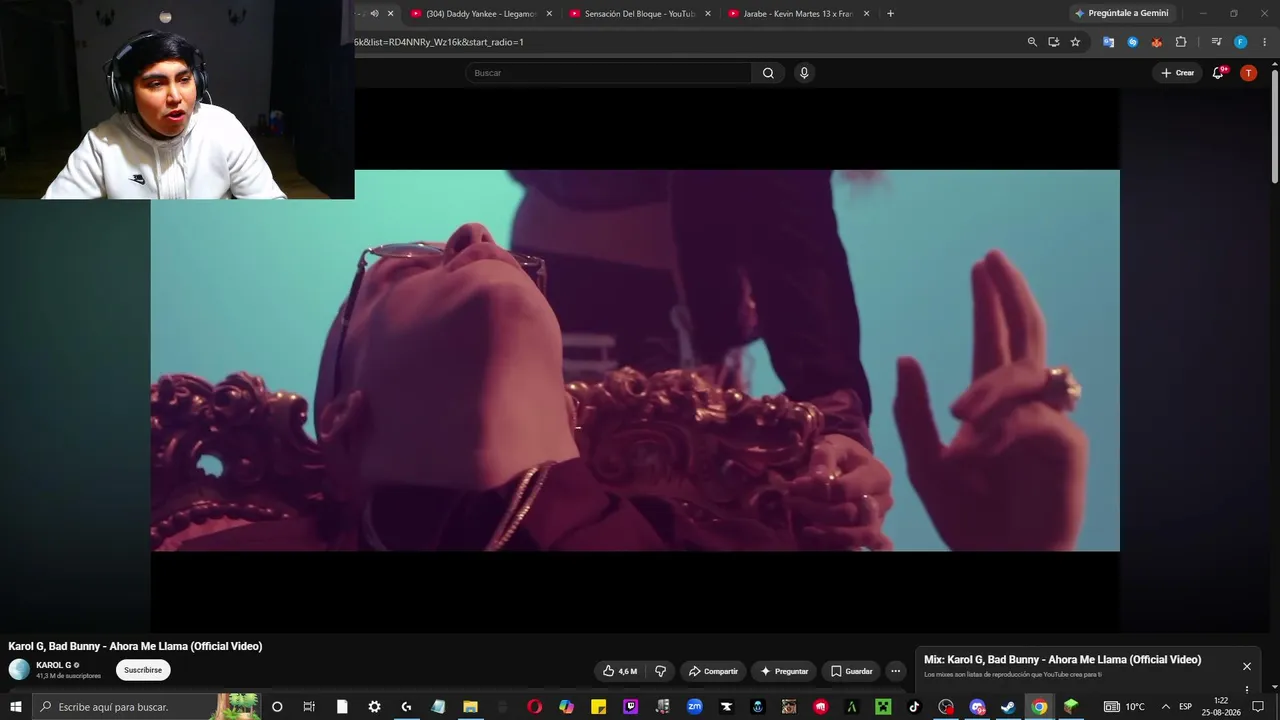The width and height of the screenshot is (1280, 720).
Task: Click the install app icon in address bar
Action: (1054, 42)
